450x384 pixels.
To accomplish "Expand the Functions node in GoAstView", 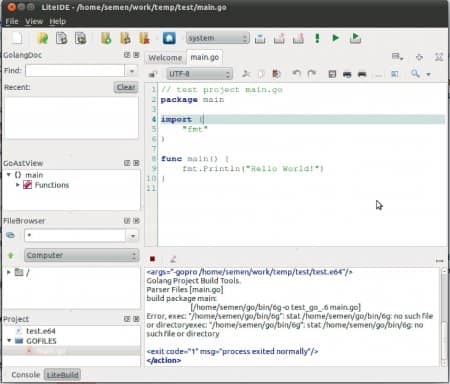I will tap(18, 185).
